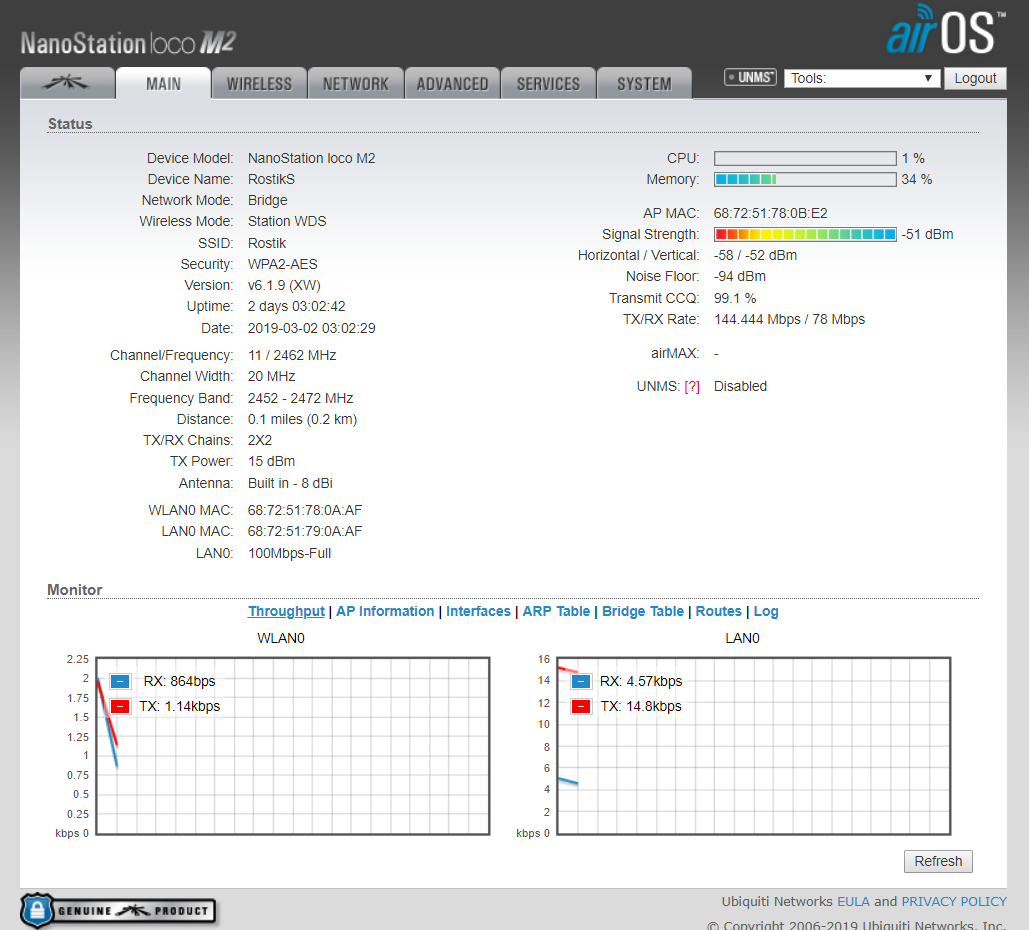Click the Horizontal / Vertical value -58 / -52 dBm

click(x=755, y=255)
